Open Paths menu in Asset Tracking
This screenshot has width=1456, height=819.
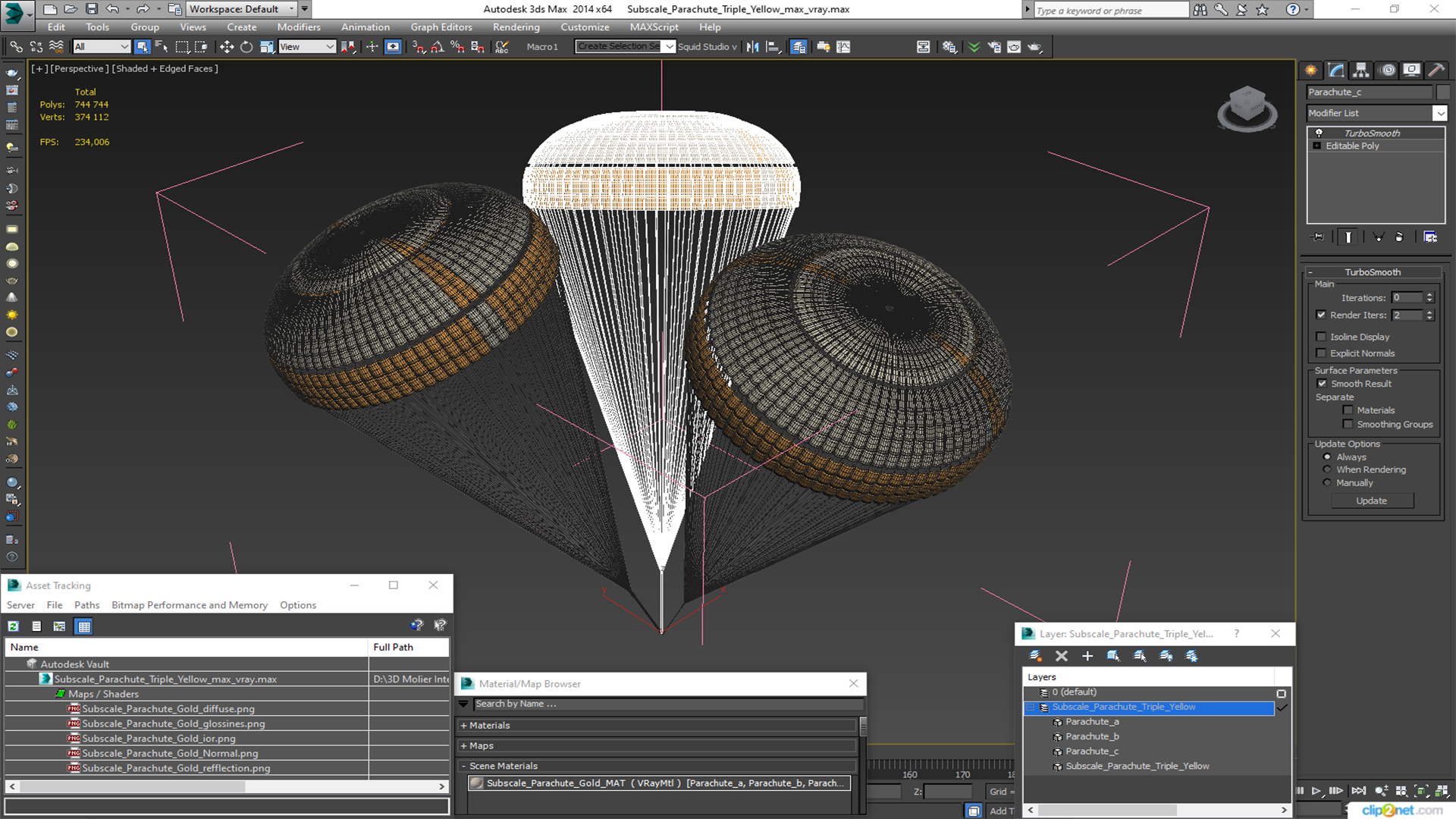tap(87, 605)
